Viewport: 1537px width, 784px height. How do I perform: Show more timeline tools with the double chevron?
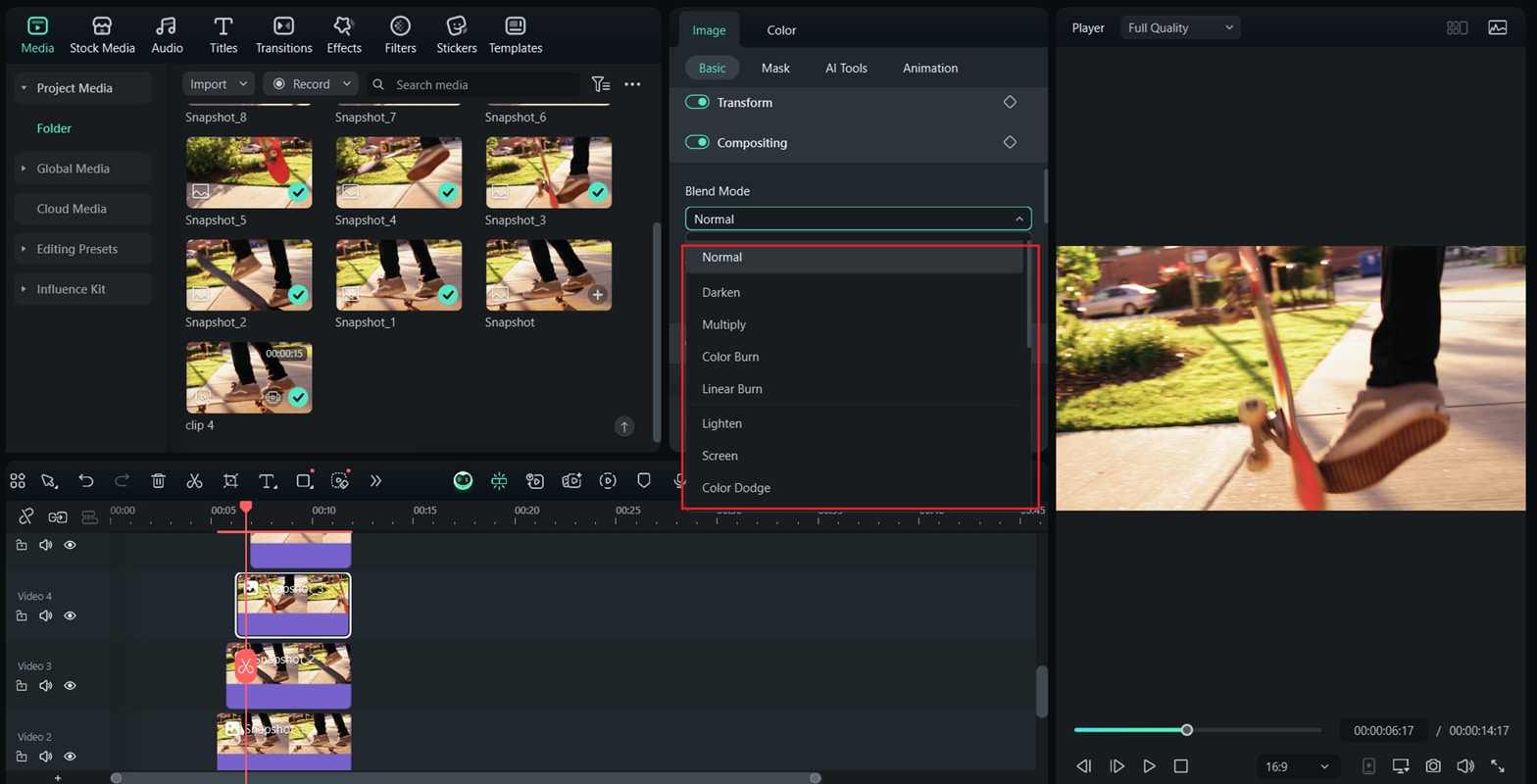[375, 480]
